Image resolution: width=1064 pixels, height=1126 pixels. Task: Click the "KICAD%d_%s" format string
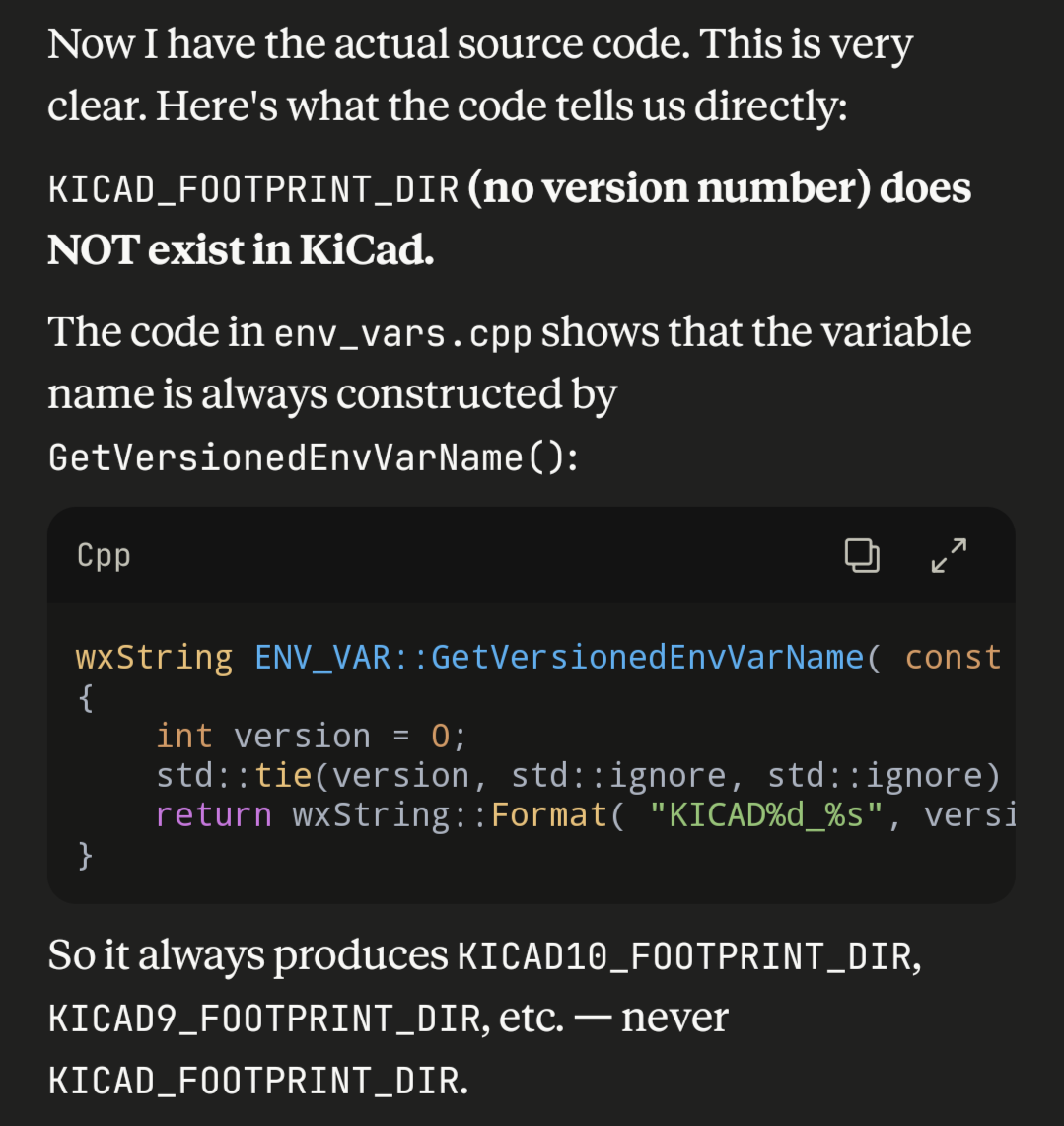(765, 815)
